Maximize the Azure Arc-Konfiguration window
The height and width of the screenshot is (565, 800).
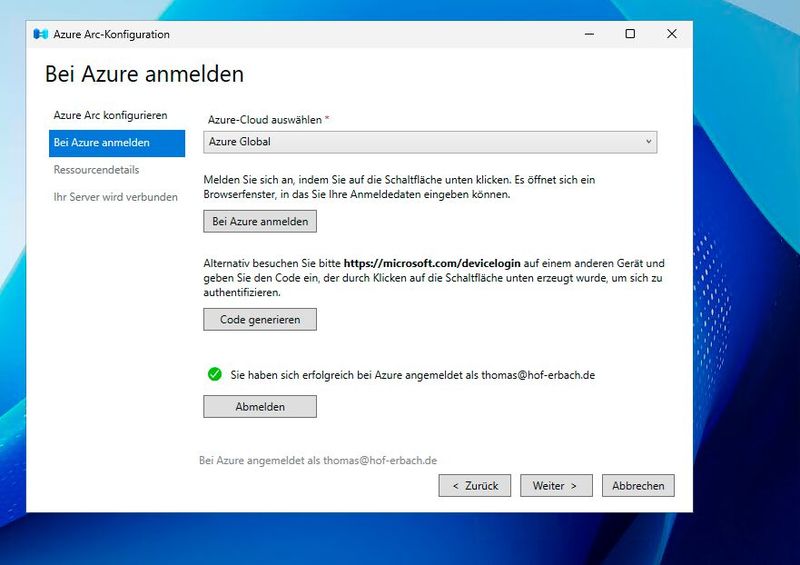[630, 34]
